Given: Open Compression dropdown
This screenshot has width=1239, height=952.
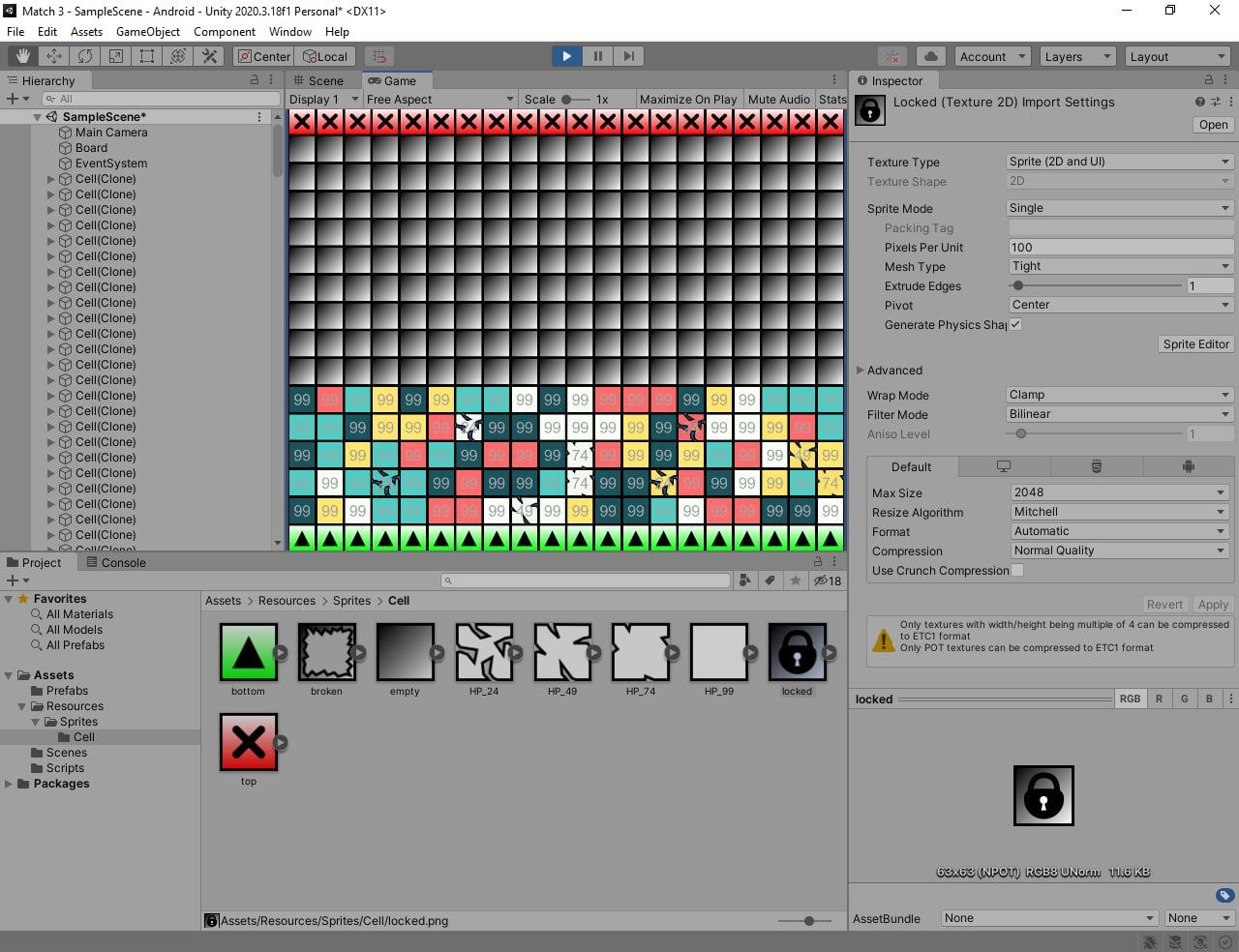Looking at the screenshot, I should 1119,550.
